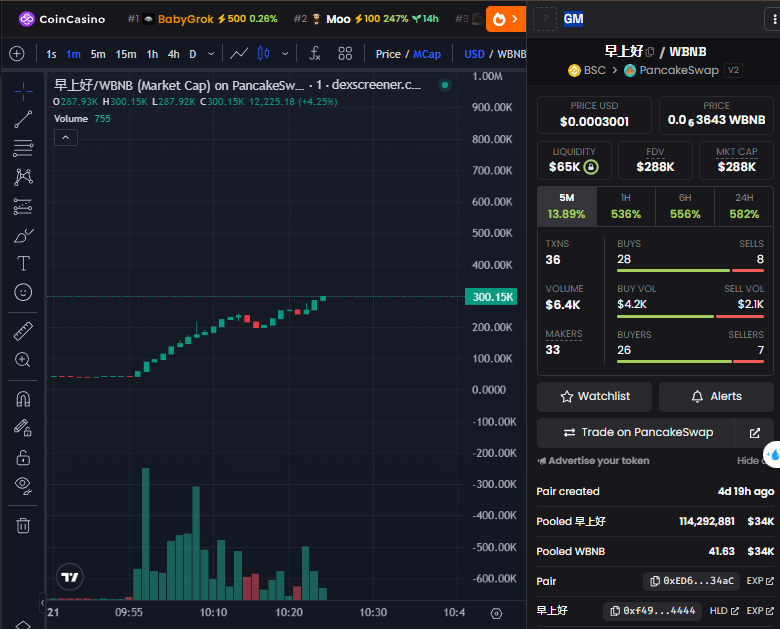Viewport: 780px width, 629px height.
Task: Select the XABCD pattern tool
Action: coord(23,177)
